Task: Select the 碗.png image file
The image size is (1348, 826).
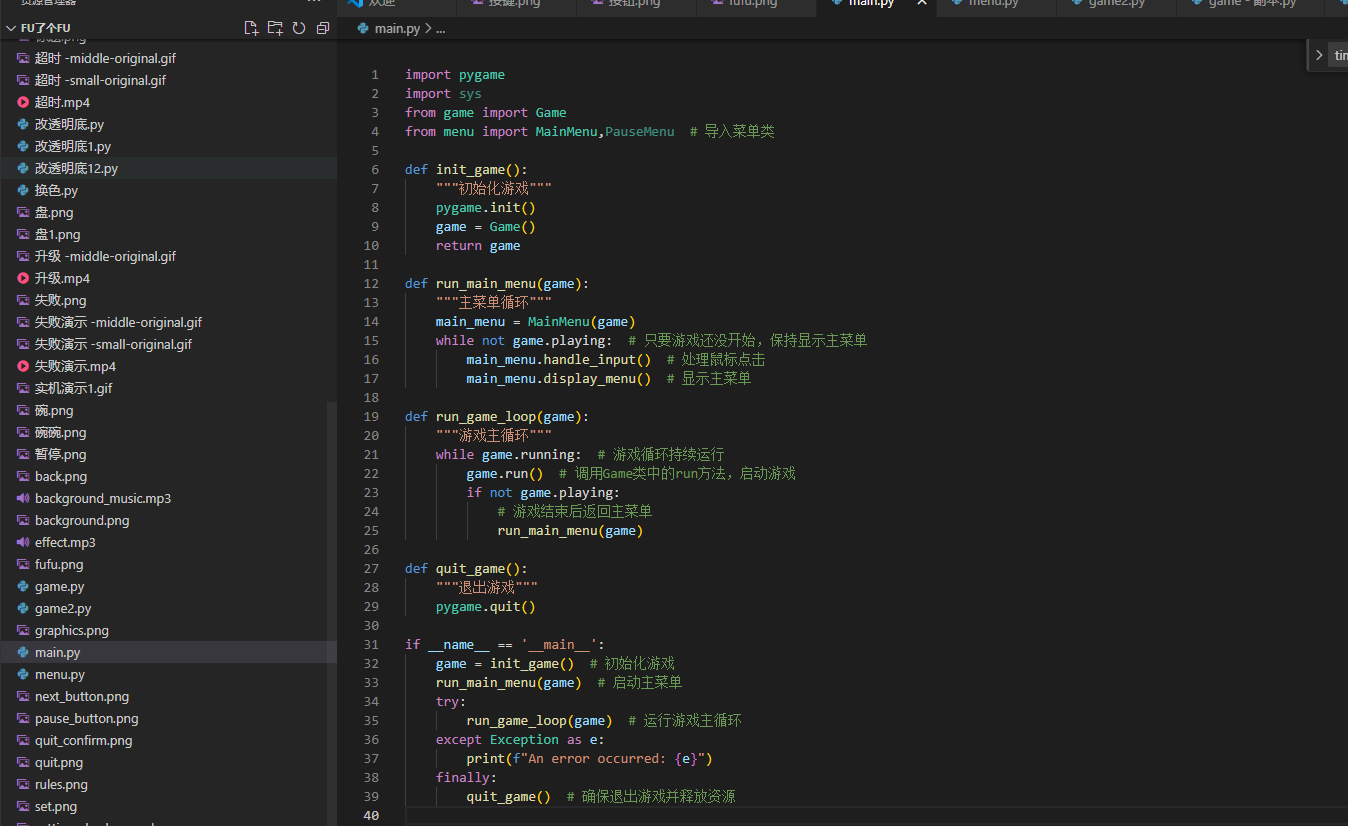Action: (168, 410)
